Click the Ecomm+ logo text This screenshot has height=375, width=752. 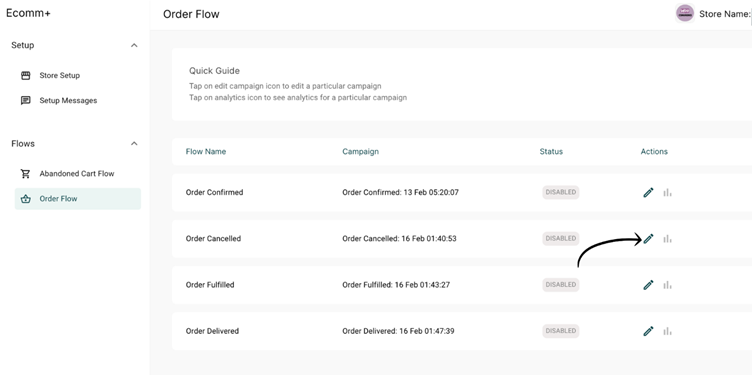click(28, 13)
